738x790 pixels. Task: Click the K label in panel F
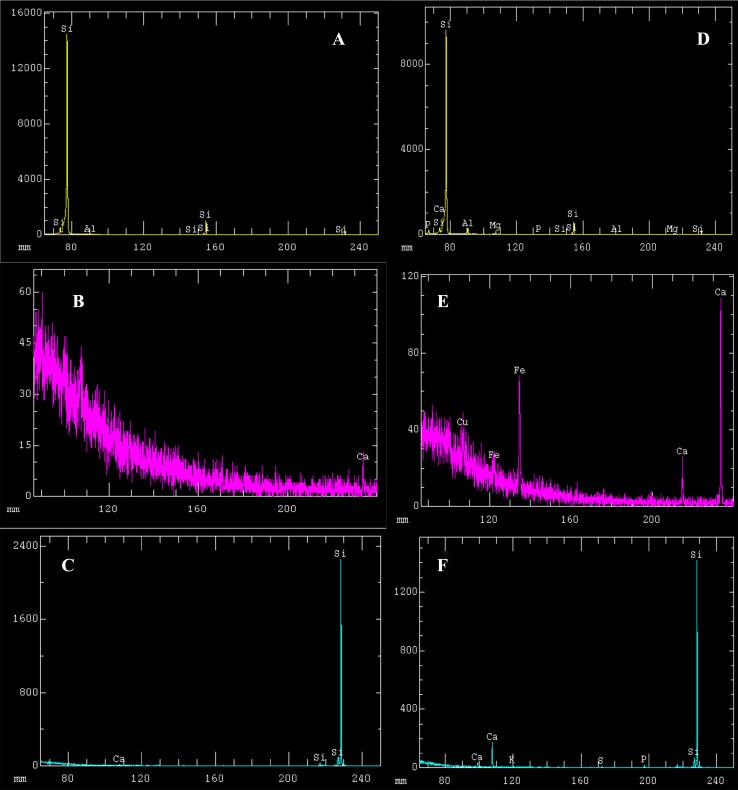coord(512,759)
